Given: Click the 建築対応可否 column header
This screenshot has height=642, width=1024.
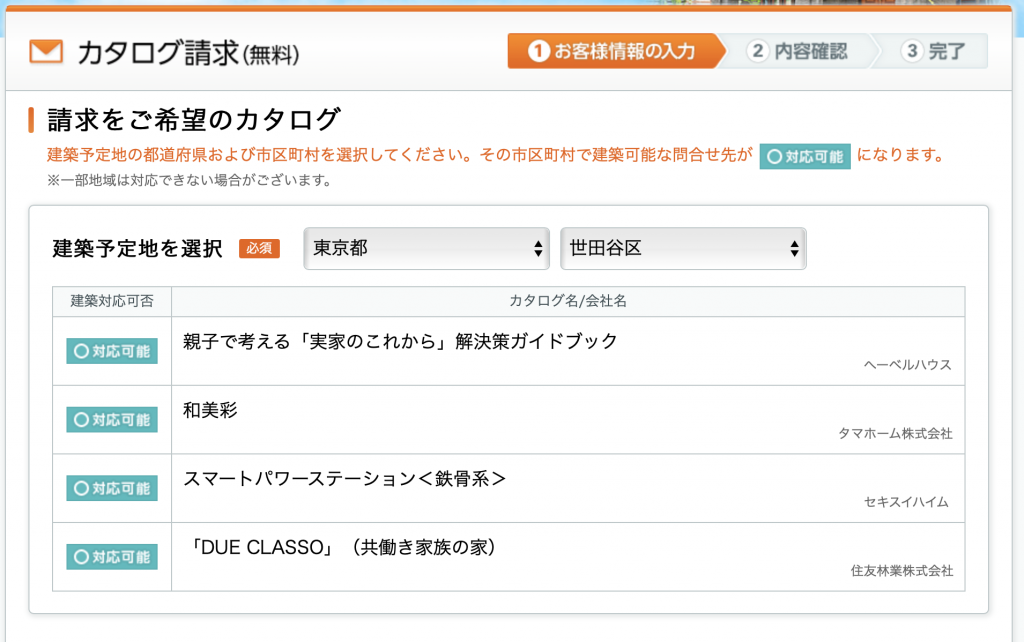Looking at the screenshot, I should (x=112, y=301).
